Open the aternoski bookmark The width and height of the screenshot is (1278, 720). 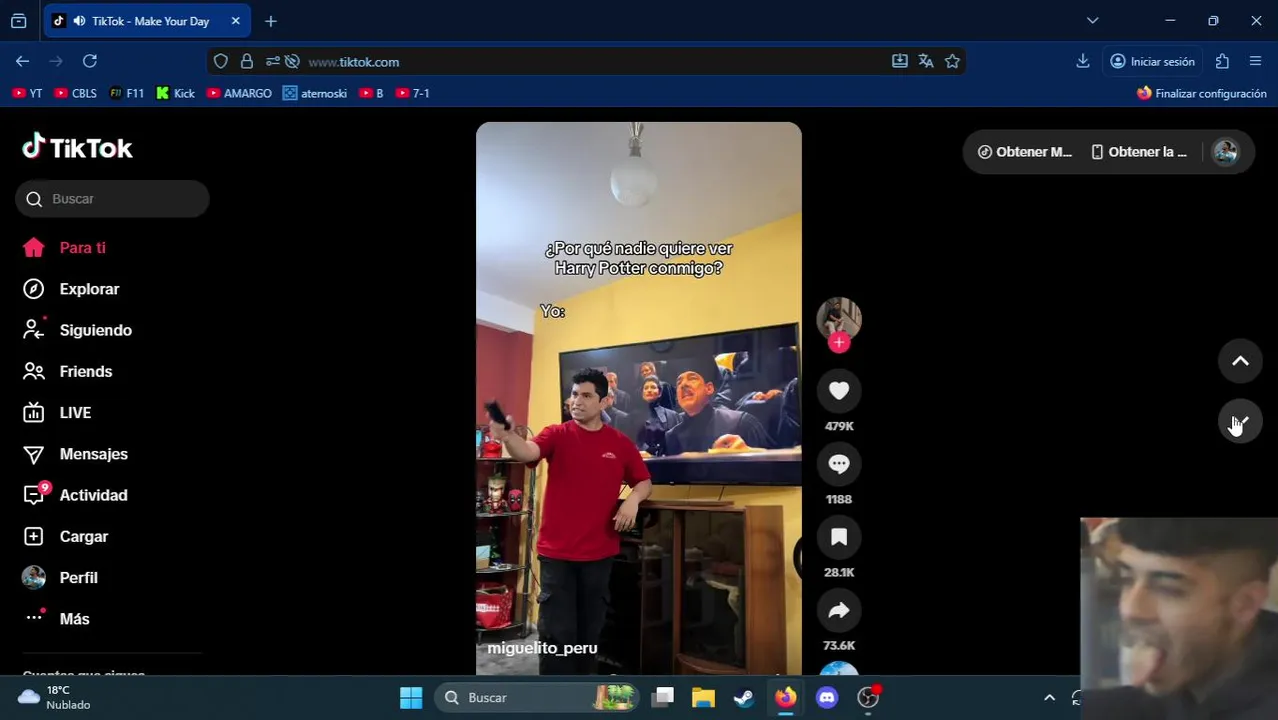315,93
